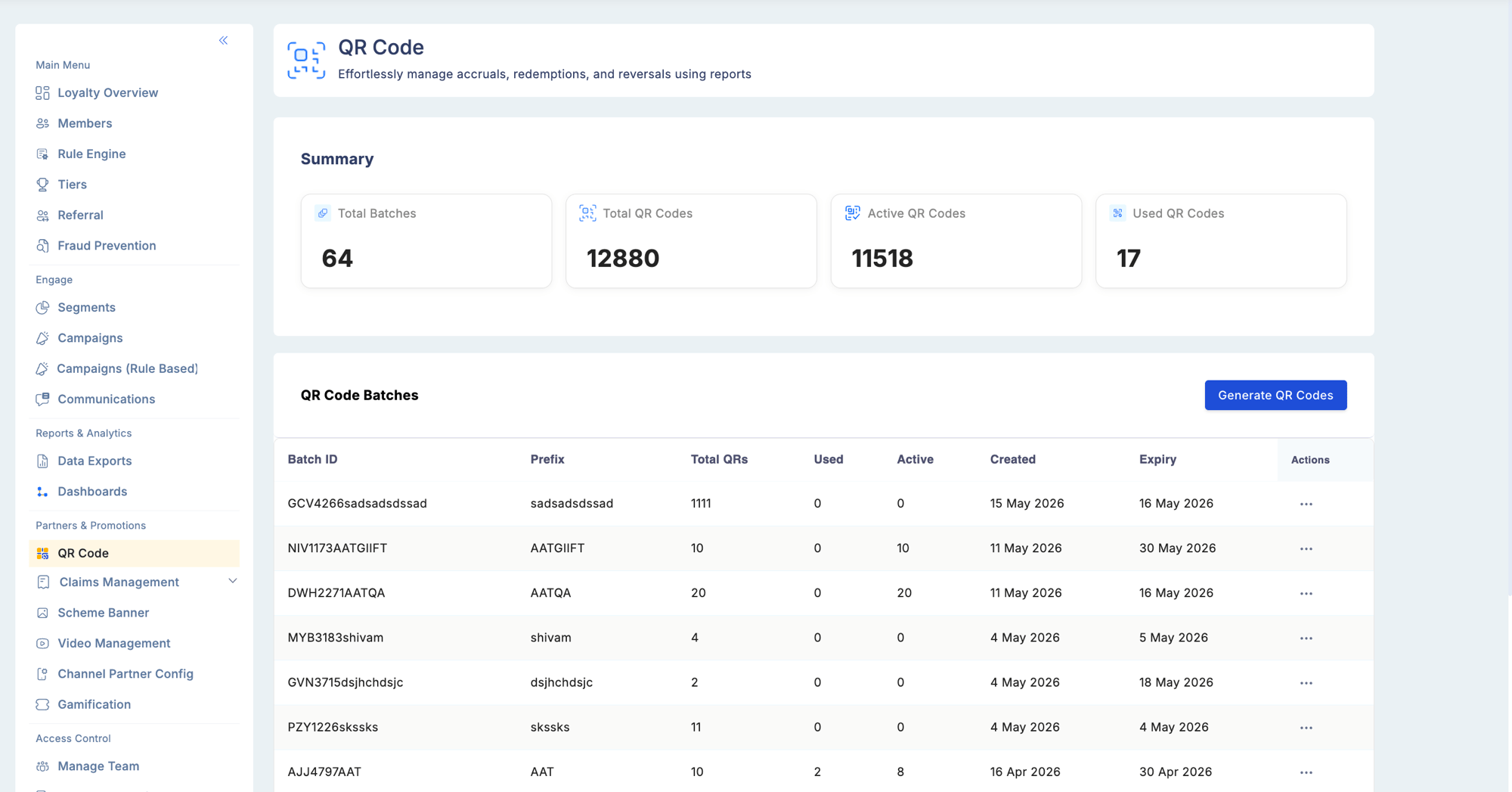Click the Fraud Prevention icon
This screenshot has width=1512, height=792.
point(42,246)
